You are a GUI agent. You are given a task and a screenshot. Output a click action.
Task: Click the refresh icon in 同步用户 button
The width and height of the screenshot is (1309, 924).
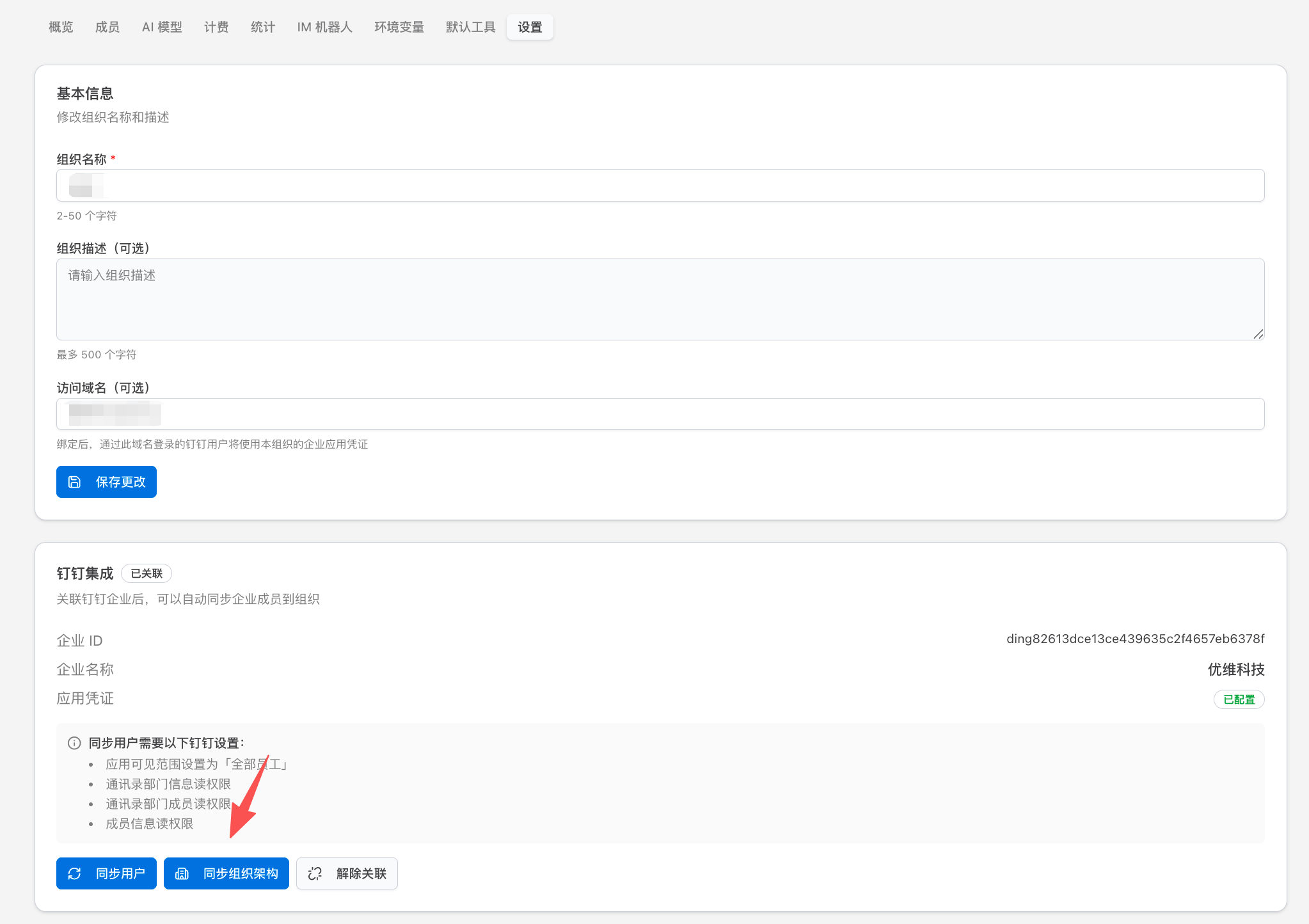point(75,873)
